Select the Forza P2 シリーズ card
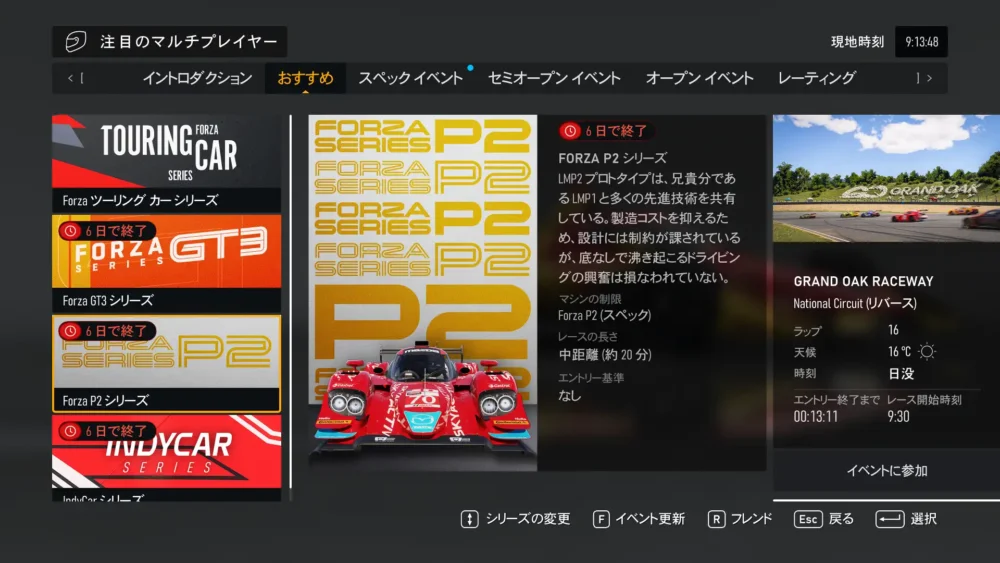The image size is (1000, 563). (x=166, y=363)
